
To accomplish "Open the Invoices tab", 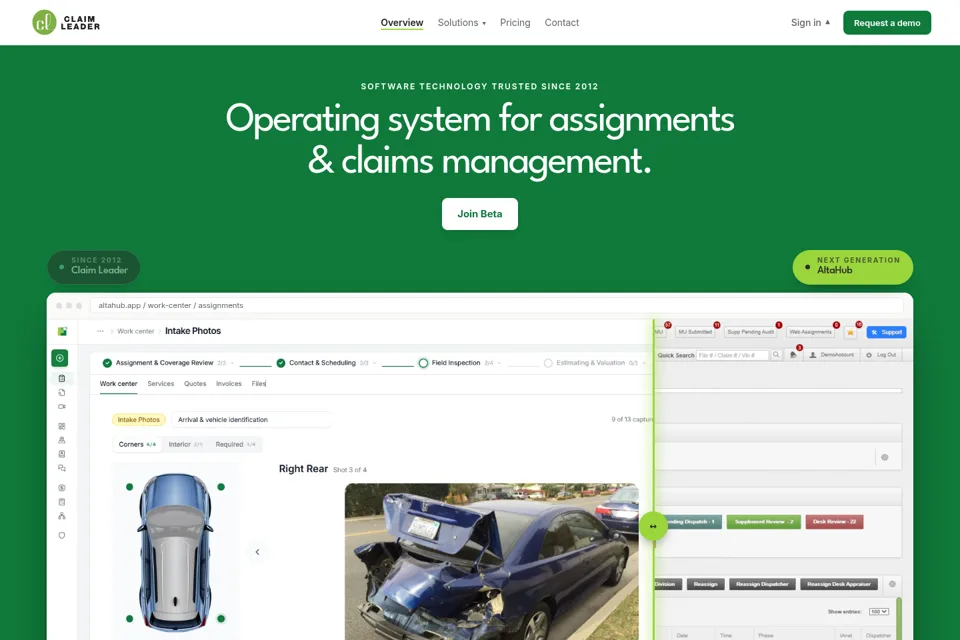I will pyautogui.click(x=228, y=384).
